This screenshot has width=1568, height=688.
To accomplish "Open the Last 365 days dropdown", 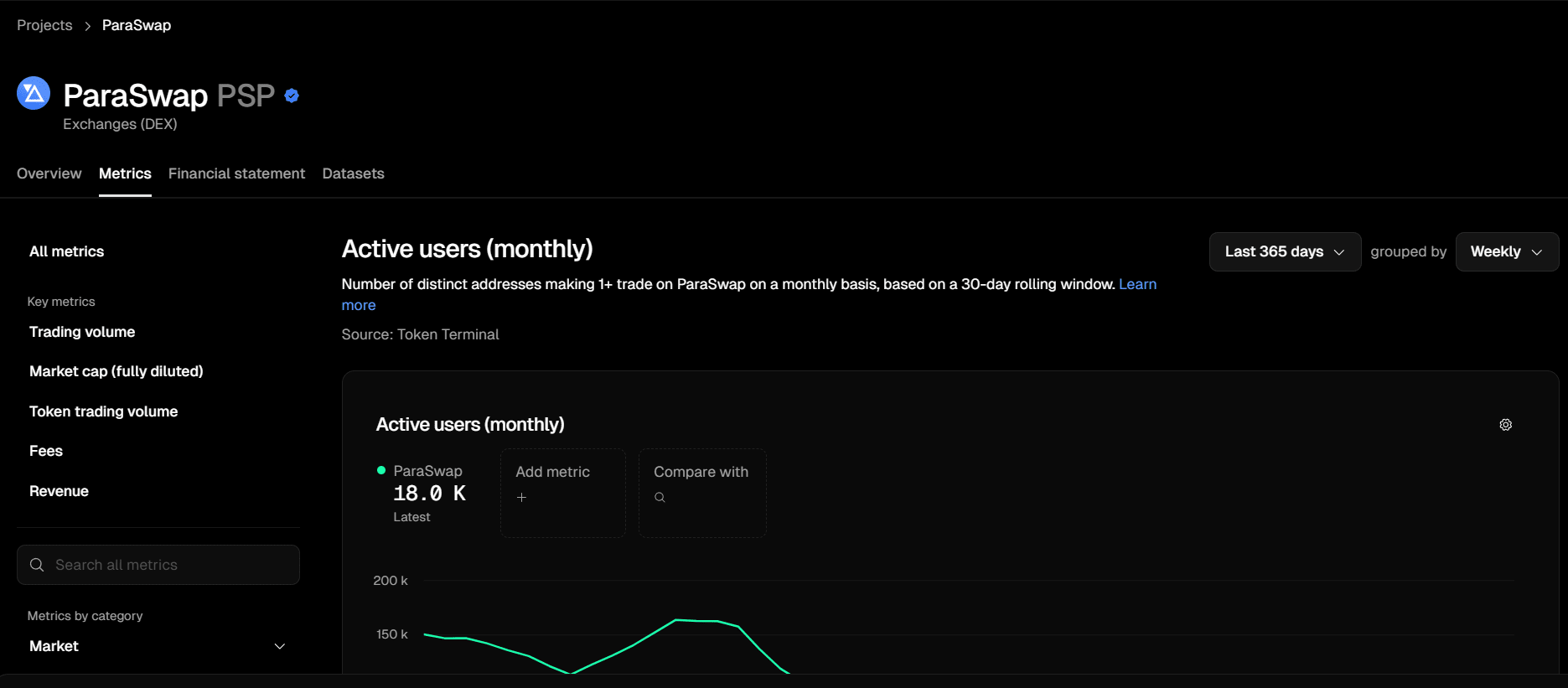I will pyautogui.click(x=1285, y=251).
